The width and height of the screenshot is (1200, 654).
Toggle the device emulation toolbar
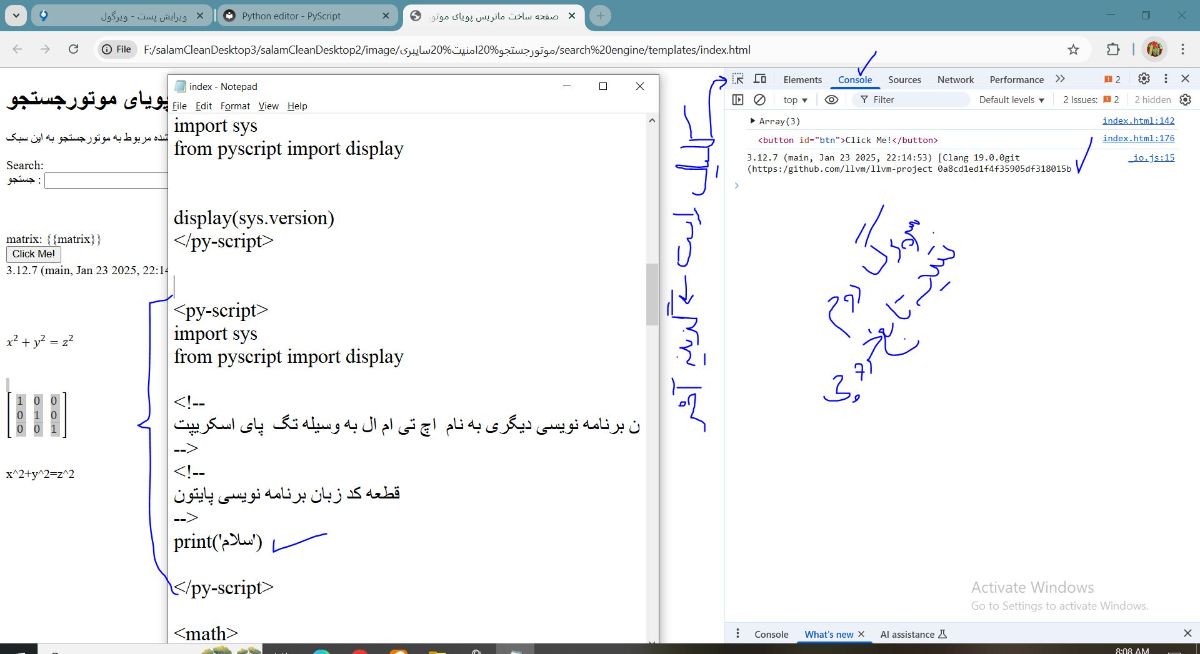point(759,77)
